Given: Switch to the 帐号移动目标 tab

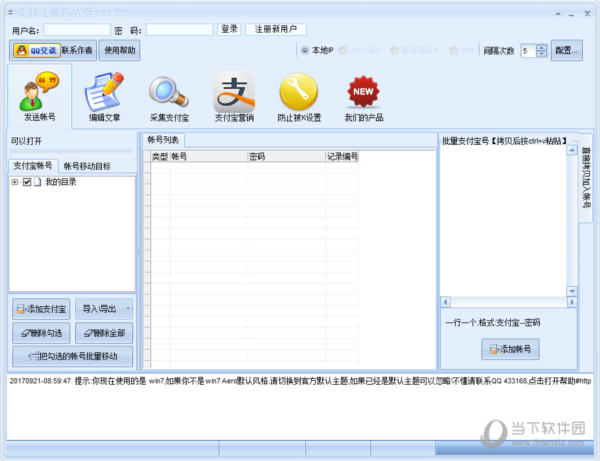Looking at the screenshot, I should click(x=87, y=166).
